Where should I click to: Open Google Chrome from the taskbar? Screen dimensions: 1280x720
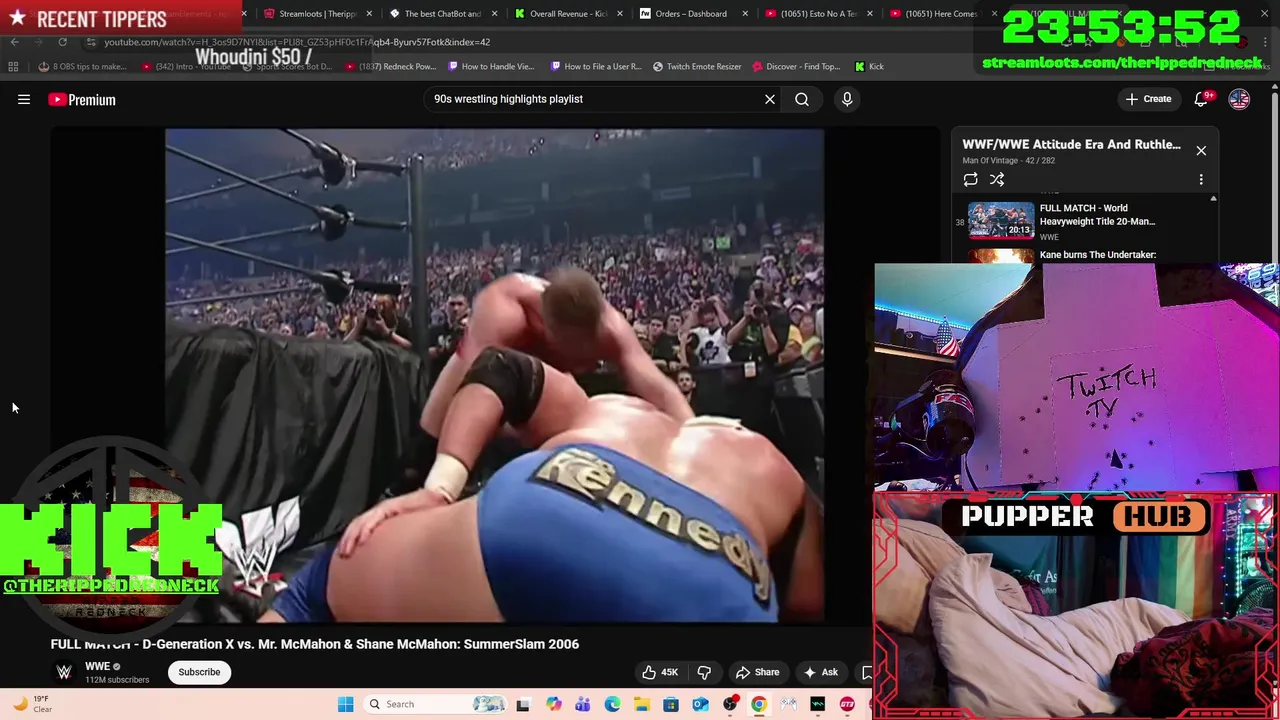coord(759,704)
